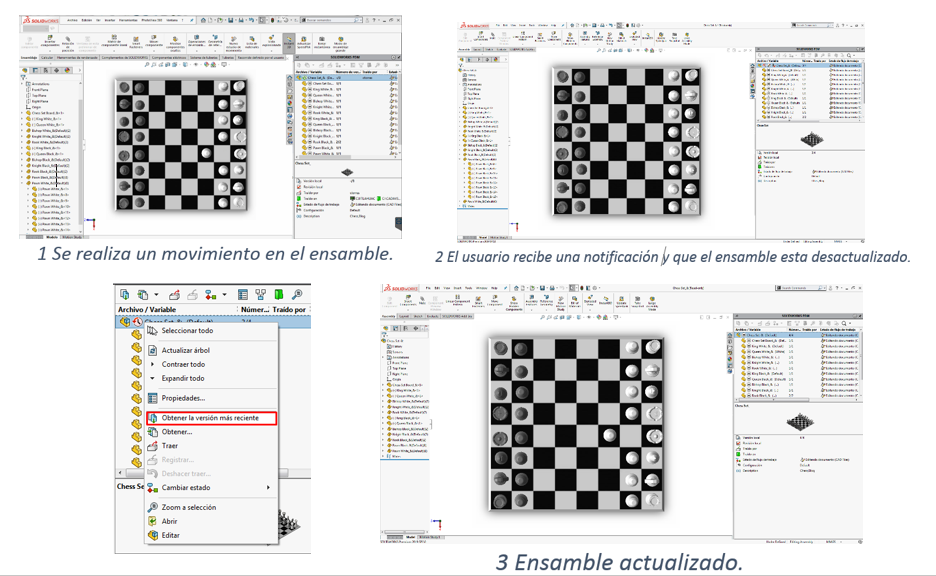Click the red clock icon on the highlighted row
The width and height of the screenshot is (936, 576).
click(137, 321)
